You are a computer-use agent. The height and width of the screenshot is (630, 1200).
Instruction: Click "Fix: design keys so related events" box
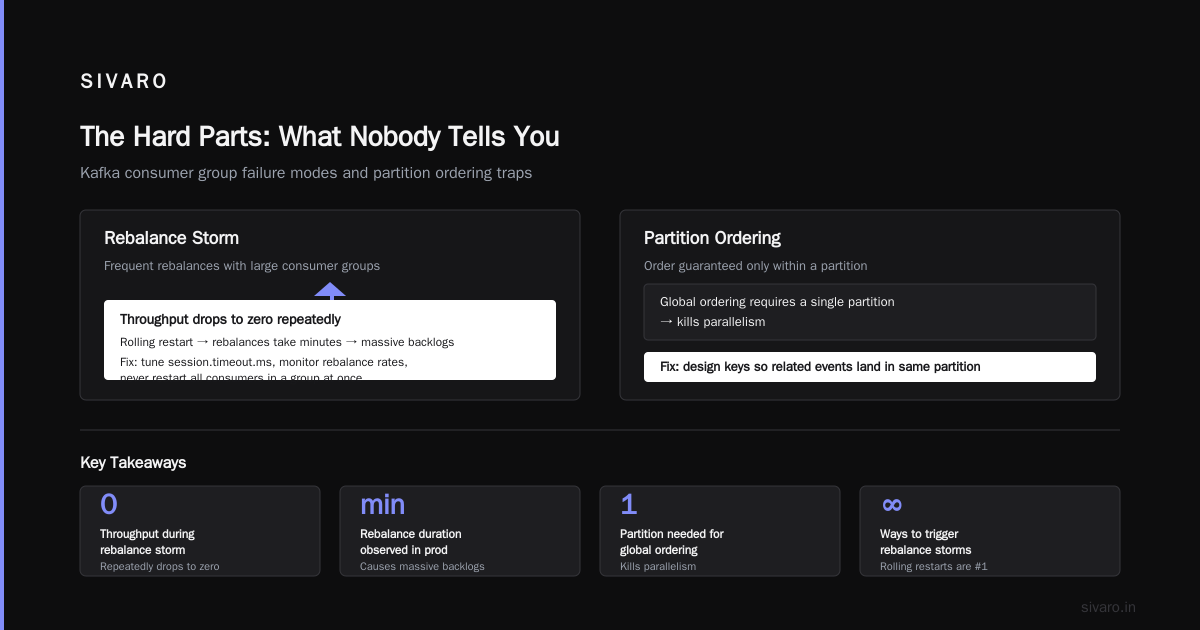click(870, 367)
